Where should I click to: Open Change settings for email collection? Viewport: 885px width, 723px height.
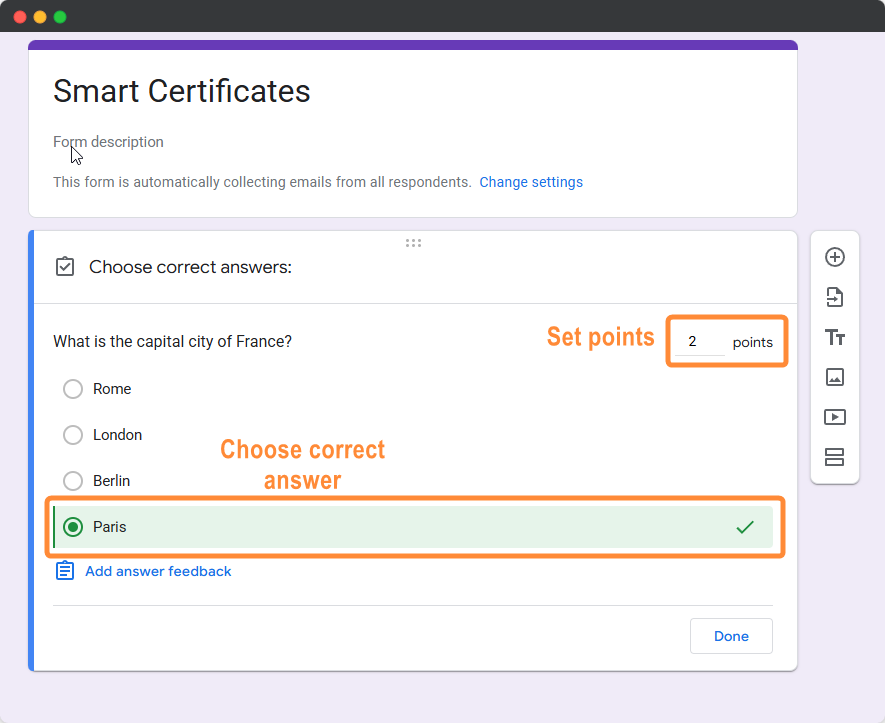(531, 182)
